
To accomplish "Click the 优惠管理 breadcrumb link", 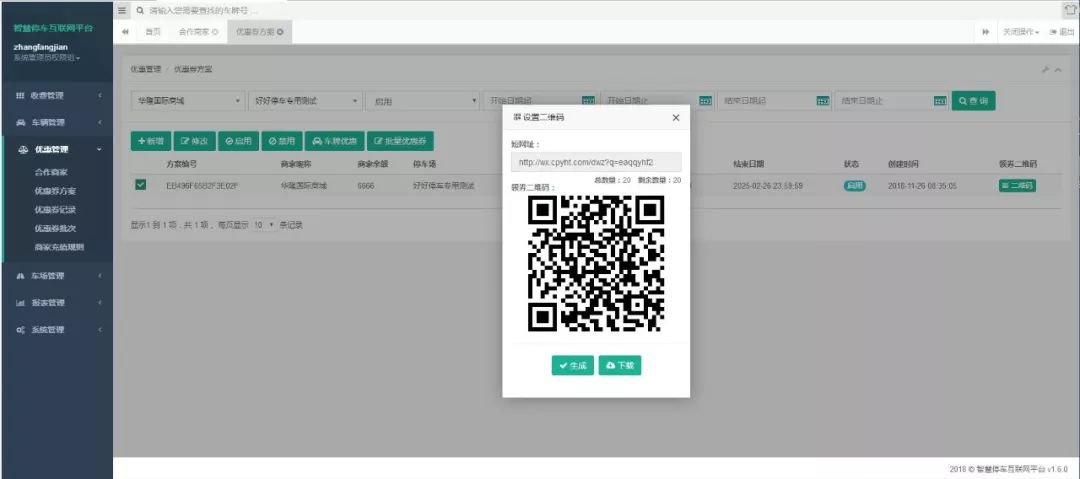I will [146, 70].
